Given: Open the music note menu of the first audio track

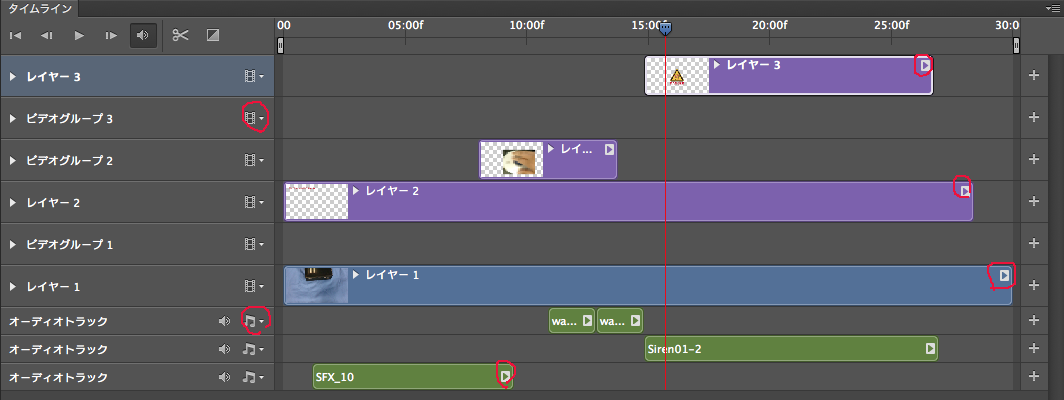Looking at the screenshot, I should (254, 321).
